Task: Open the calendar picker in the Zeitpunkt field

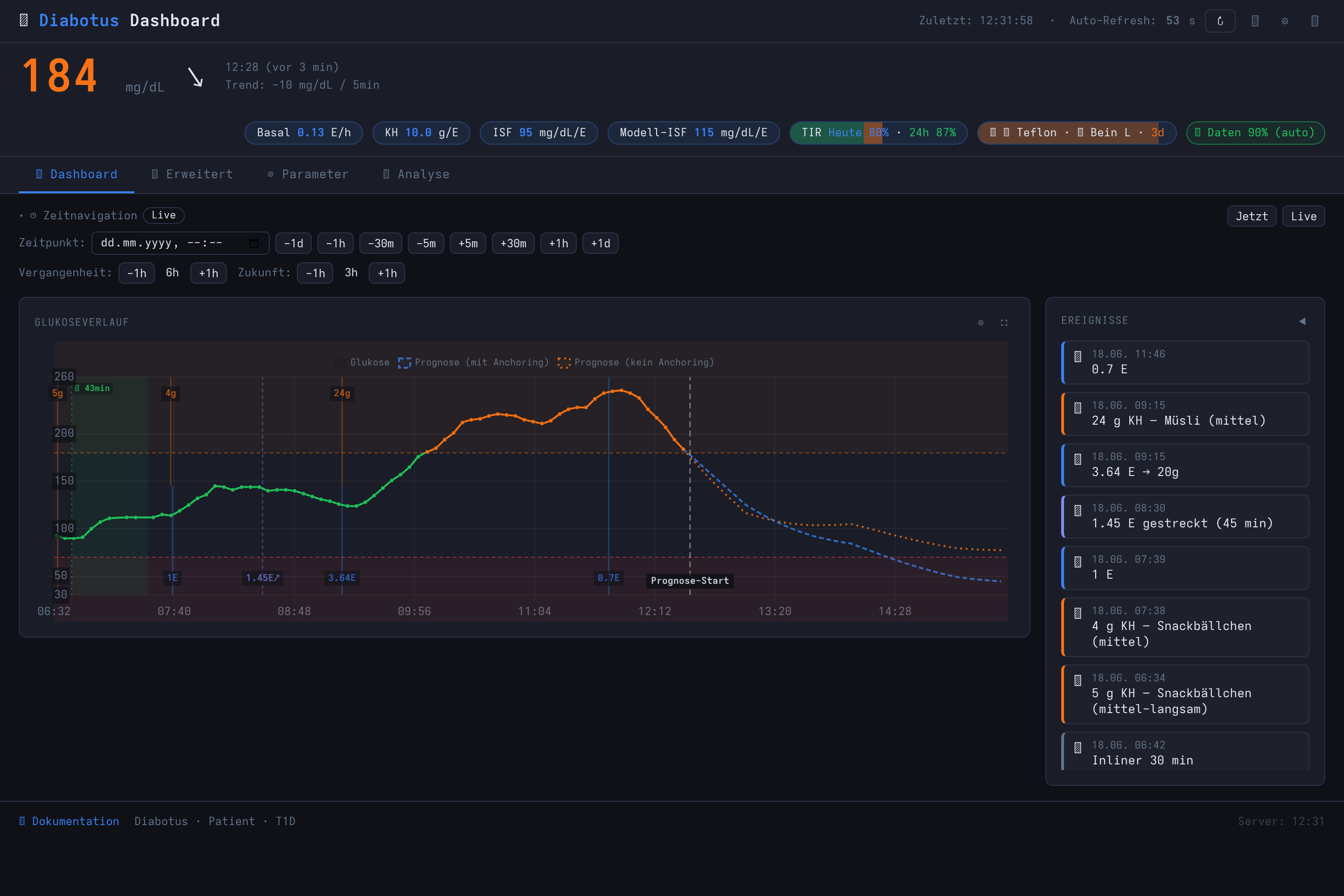Action: tap(254, 244)
